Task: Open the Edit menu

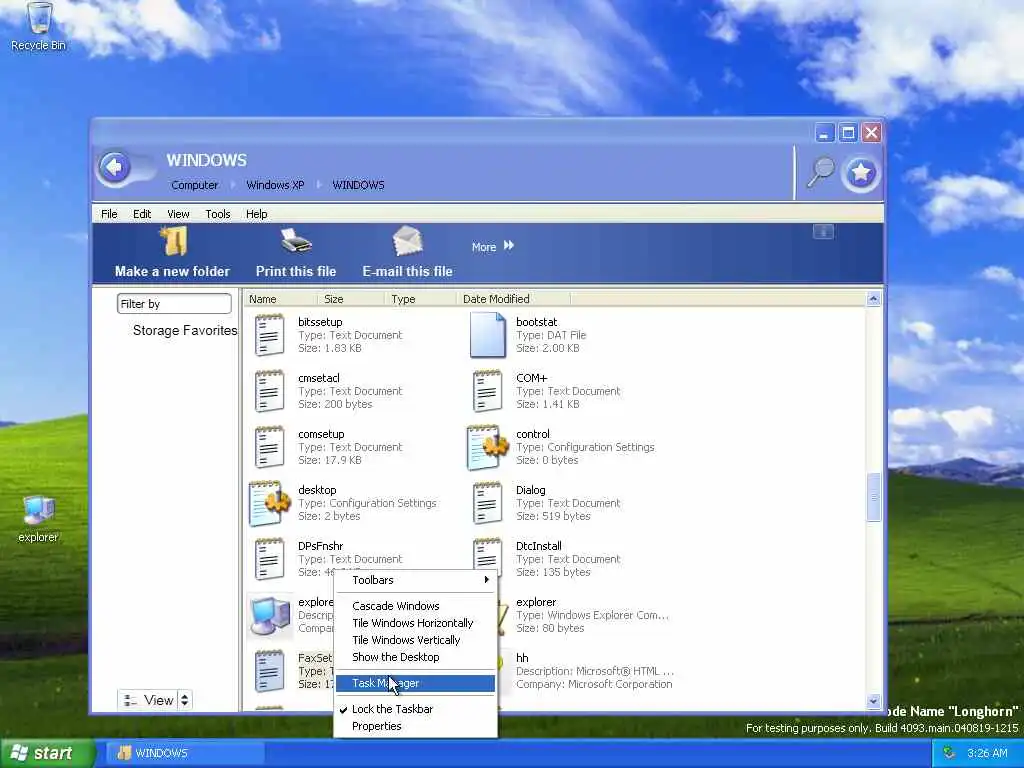Action: [142, 214]
